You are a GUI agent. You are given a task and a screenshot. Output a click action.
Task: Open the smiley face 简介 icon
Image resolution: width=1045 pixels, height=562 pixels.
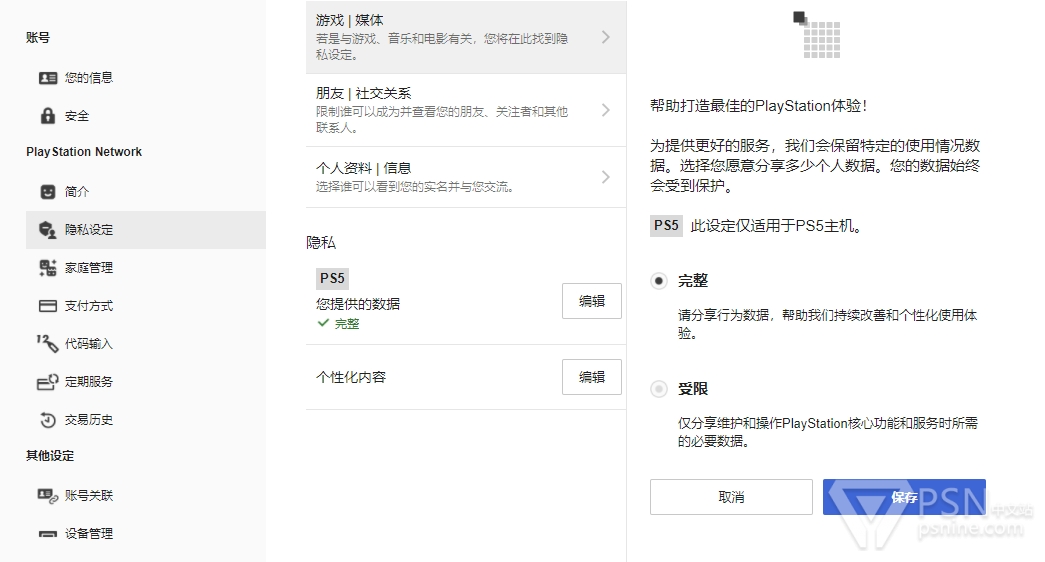48,192
